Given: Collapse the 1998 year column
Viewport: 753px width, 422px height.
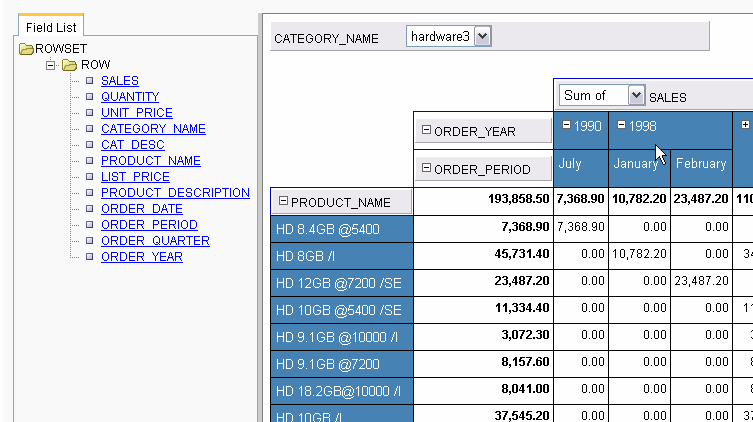Looking at the screenshot, I should point(621,125).
